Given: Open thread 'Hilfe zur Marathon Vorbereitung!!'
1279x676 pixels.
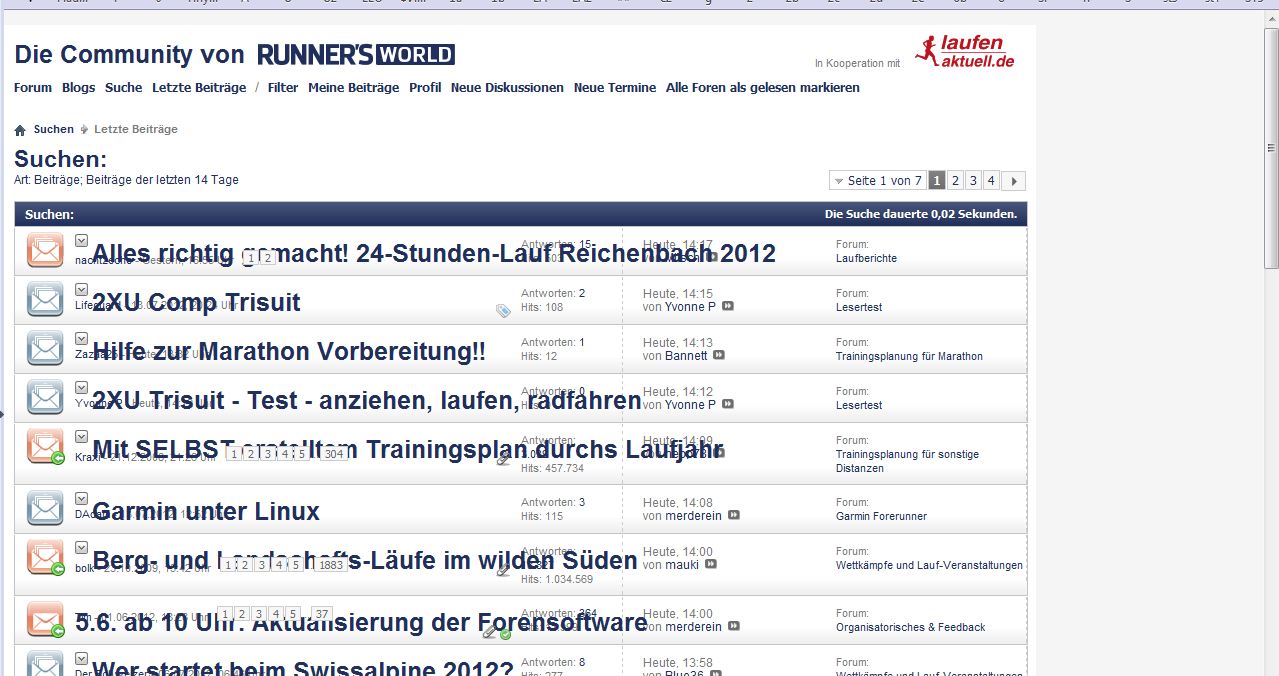Looking at the screenshot, I should [289, 351].
